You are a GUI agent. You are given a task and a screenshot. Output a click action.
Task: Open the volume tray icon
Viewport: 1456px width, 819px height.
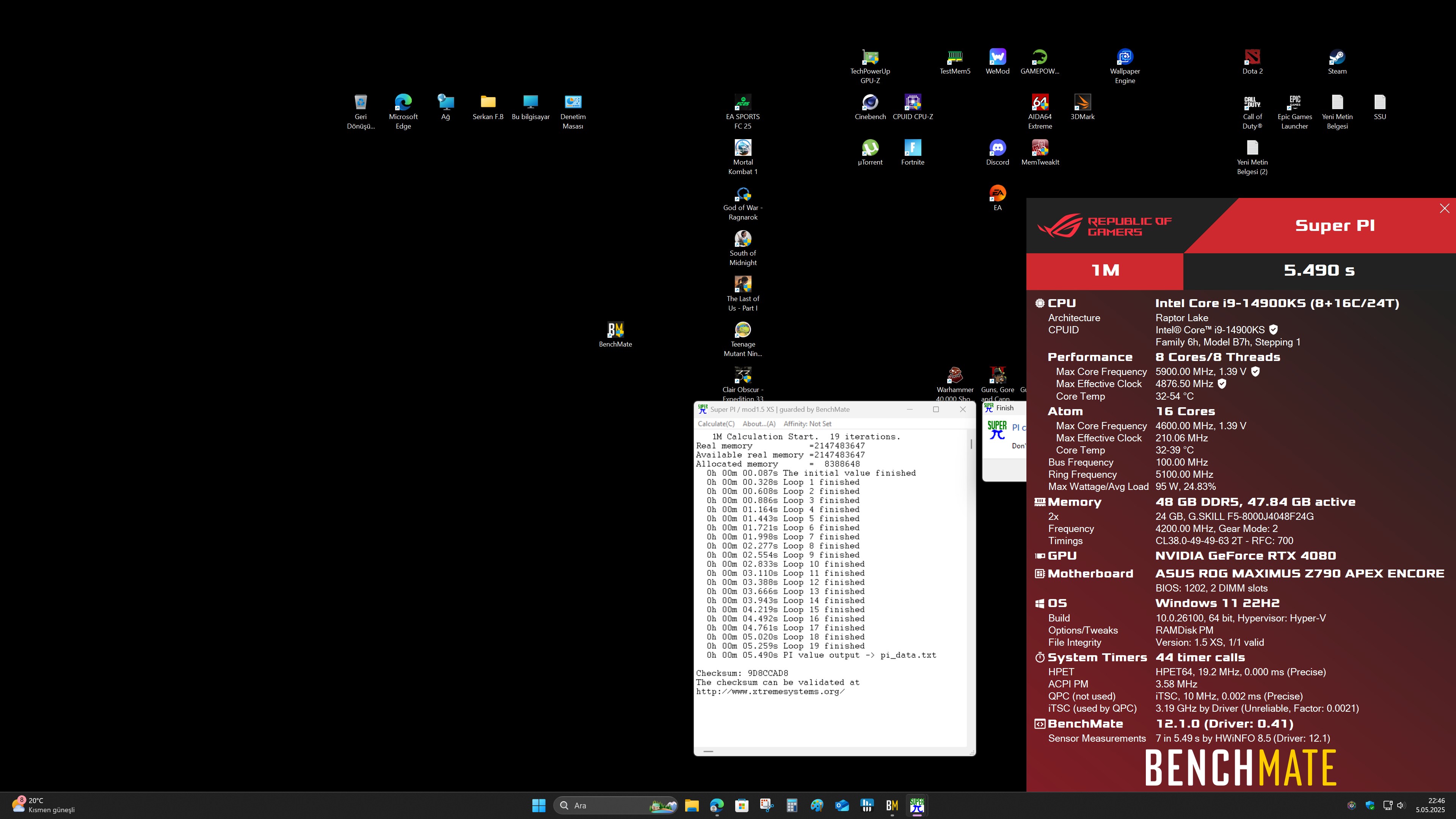pos(1400,805)
